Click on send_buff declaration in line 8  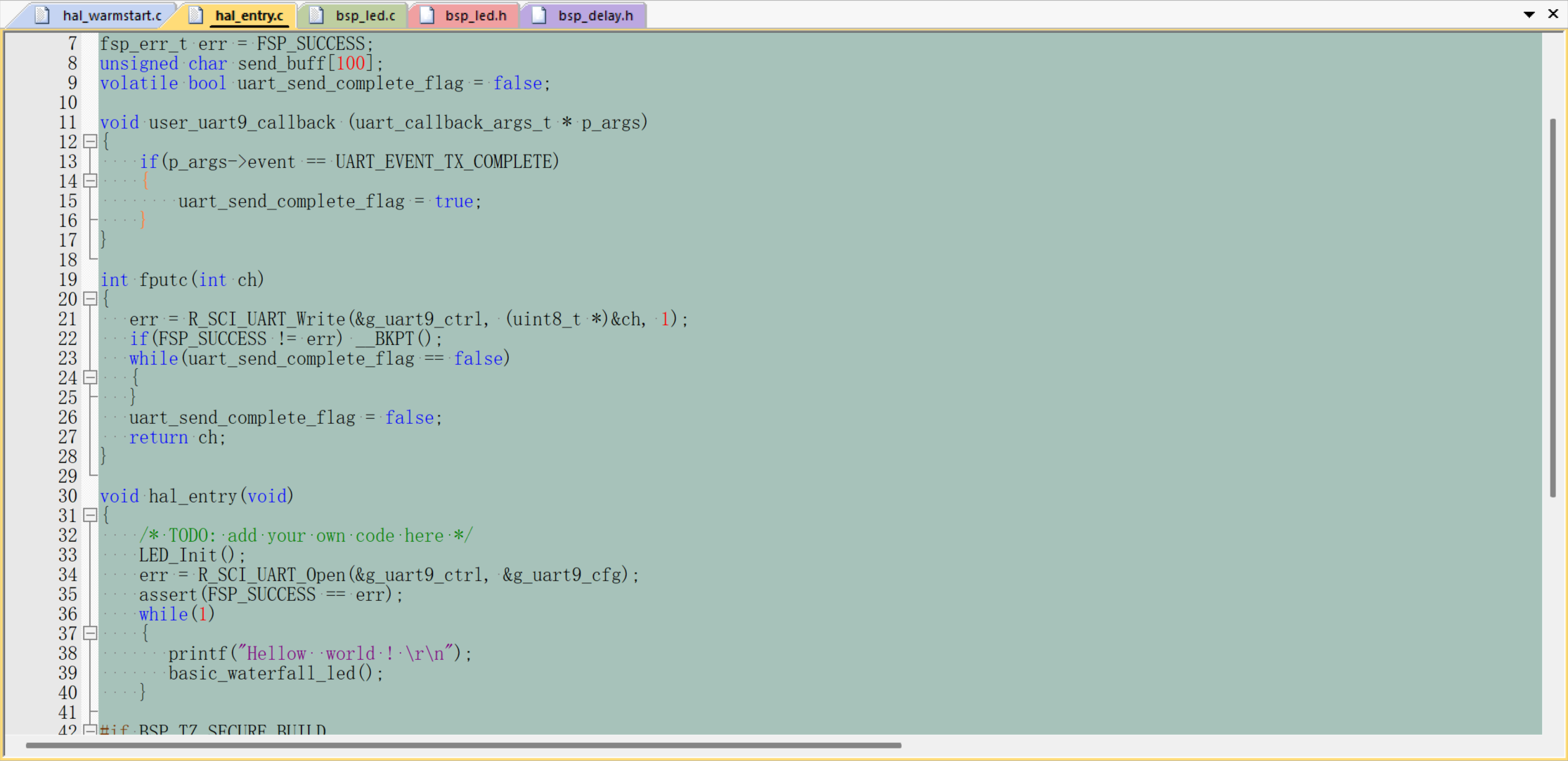coord(282,63)
